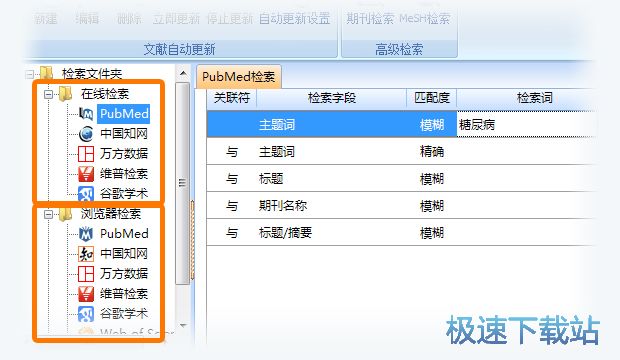Select the 在线检索 folder label
620x360 pixels.
pos(105,94)
